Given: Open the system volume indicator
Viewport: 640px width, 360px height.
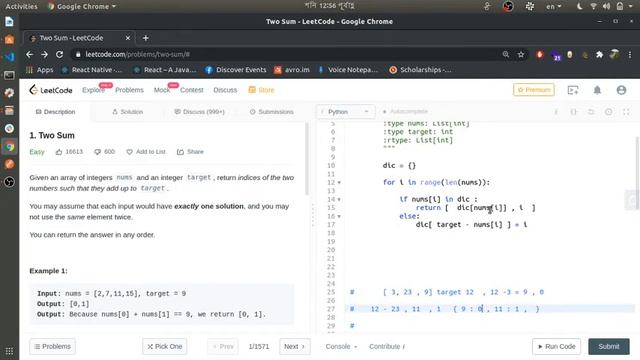Looking at the screenshot, I should (x=607, y=6).
